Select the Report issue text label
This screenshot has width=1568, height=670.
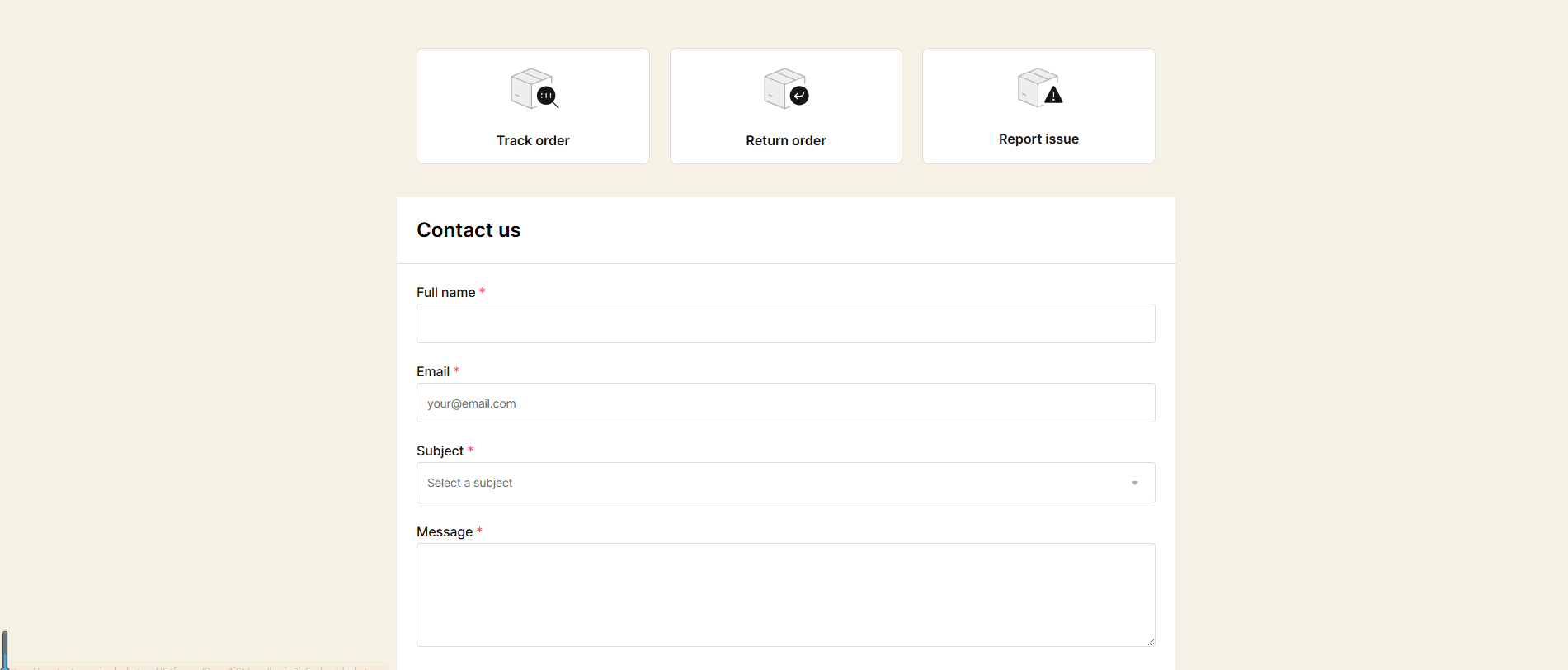[1038, 139]
